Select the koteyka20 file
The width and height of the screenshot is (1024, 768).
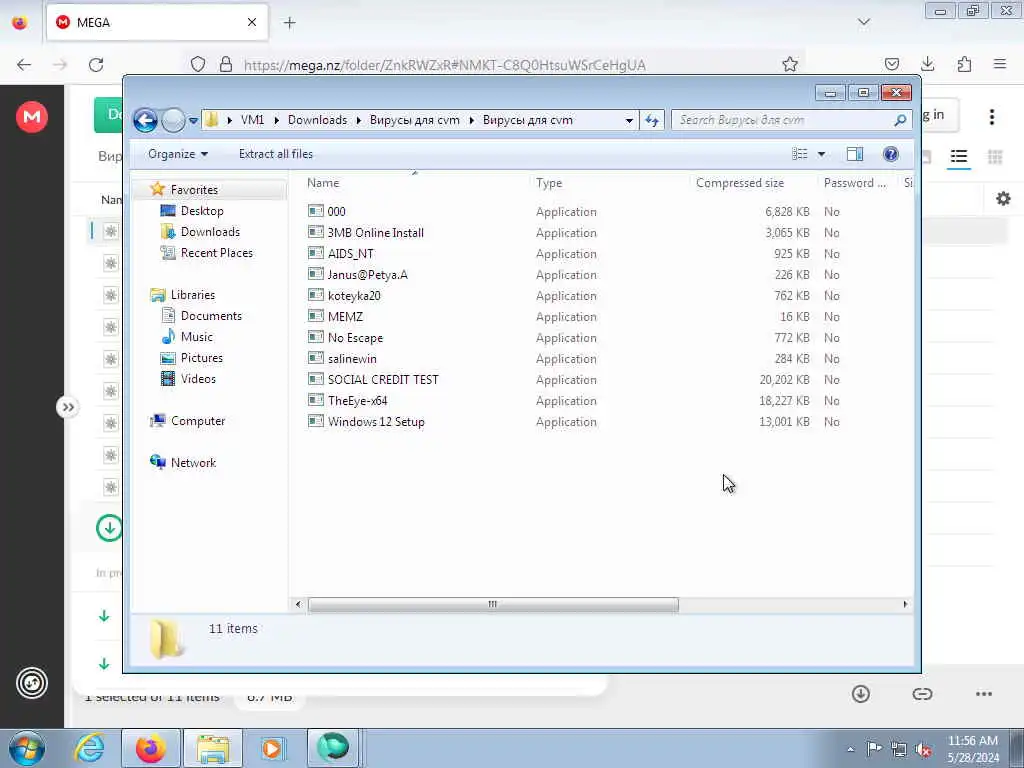tap(354, 295)
